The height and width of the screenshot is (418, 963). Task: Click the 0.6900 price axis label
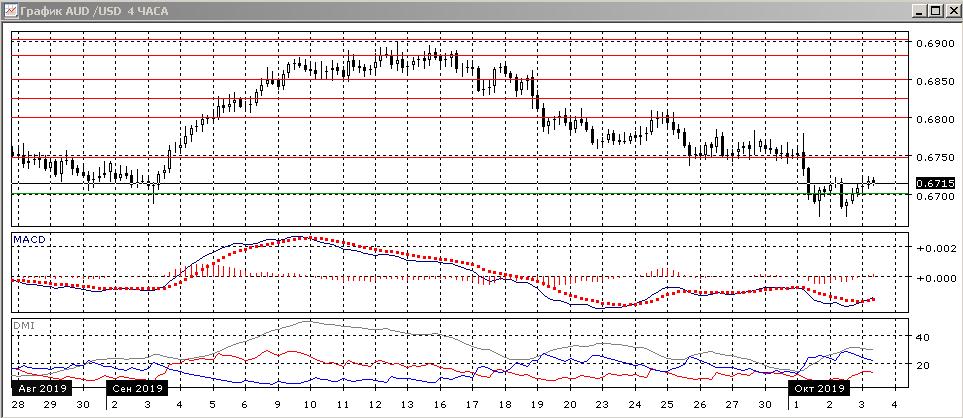coord(934,44)
